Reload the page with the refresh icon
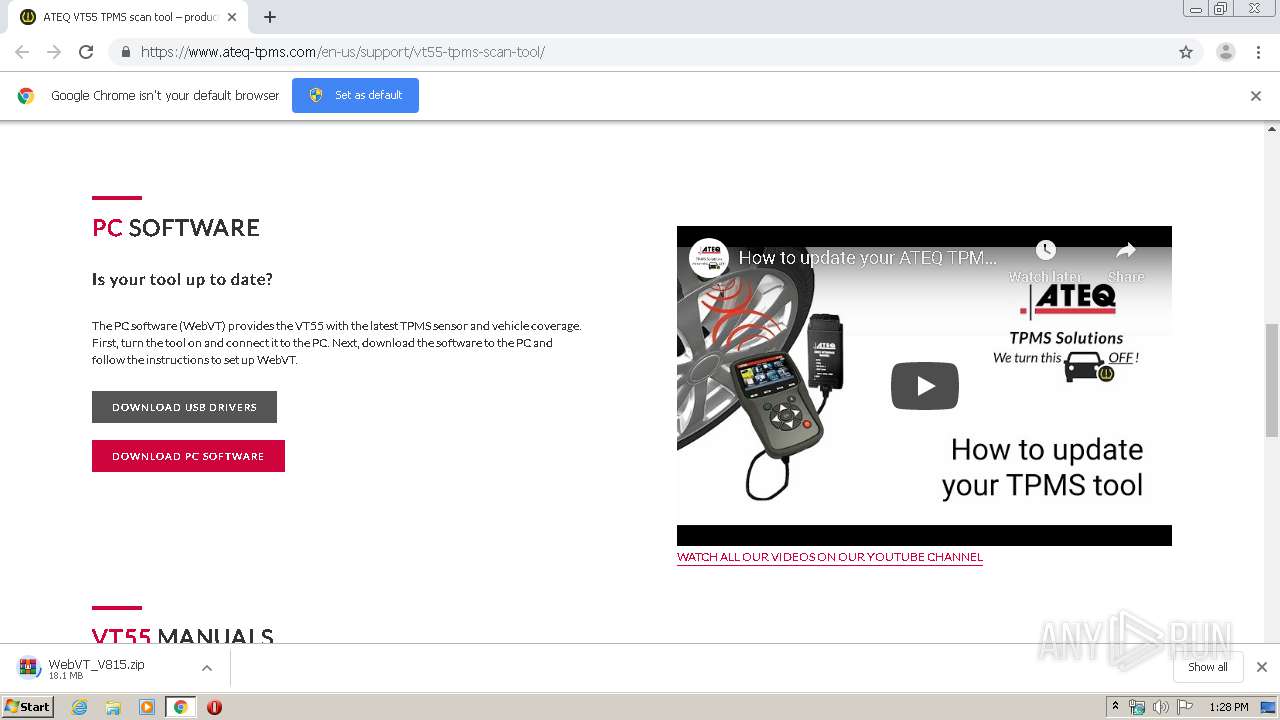Screen dimensions: 1280x720 (86, 52)
